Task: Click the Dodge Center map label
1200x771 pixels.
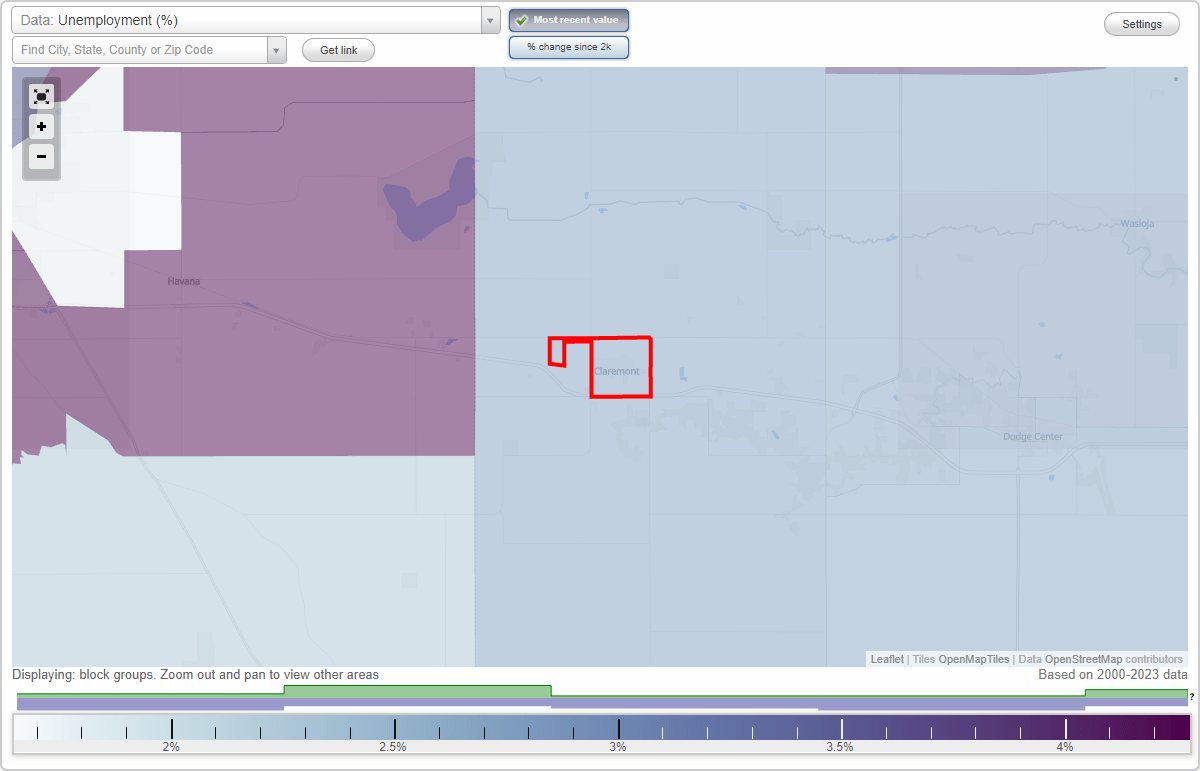Action: 1033,436
